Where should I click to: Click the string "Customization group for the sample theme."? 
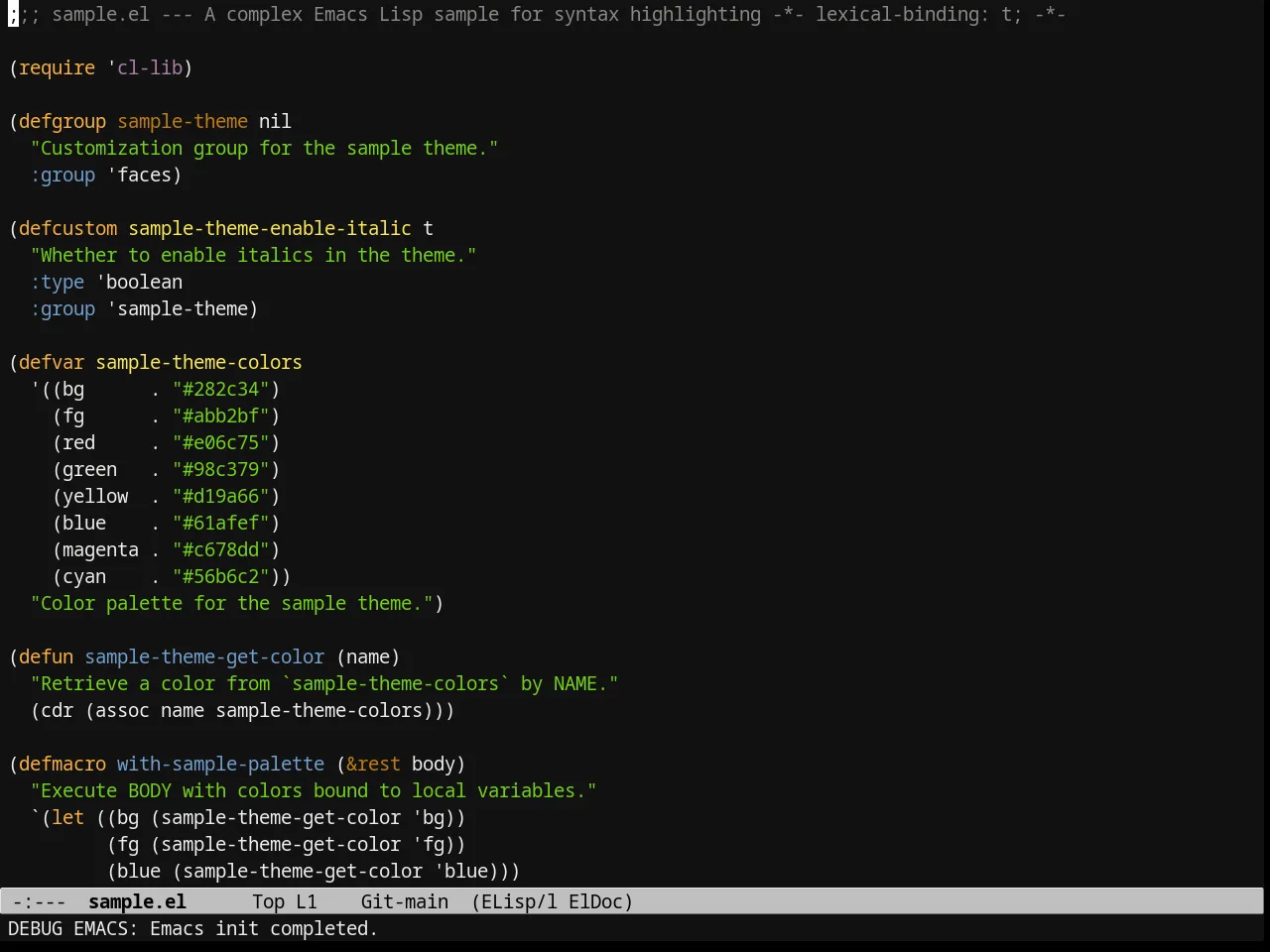pos(264,148)
